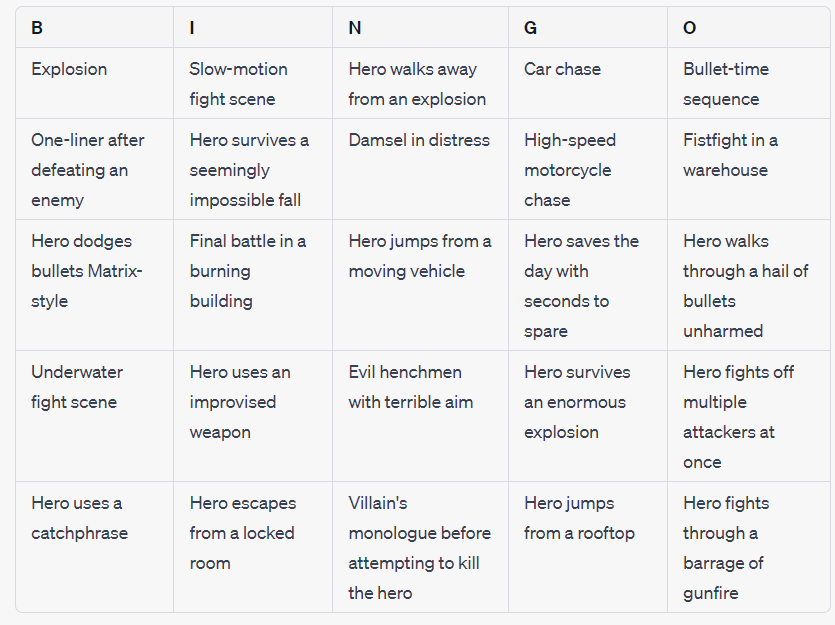Select the 'Slow-motion fight scene' cell
Screen dimensions: 835x625
[239, 84]
